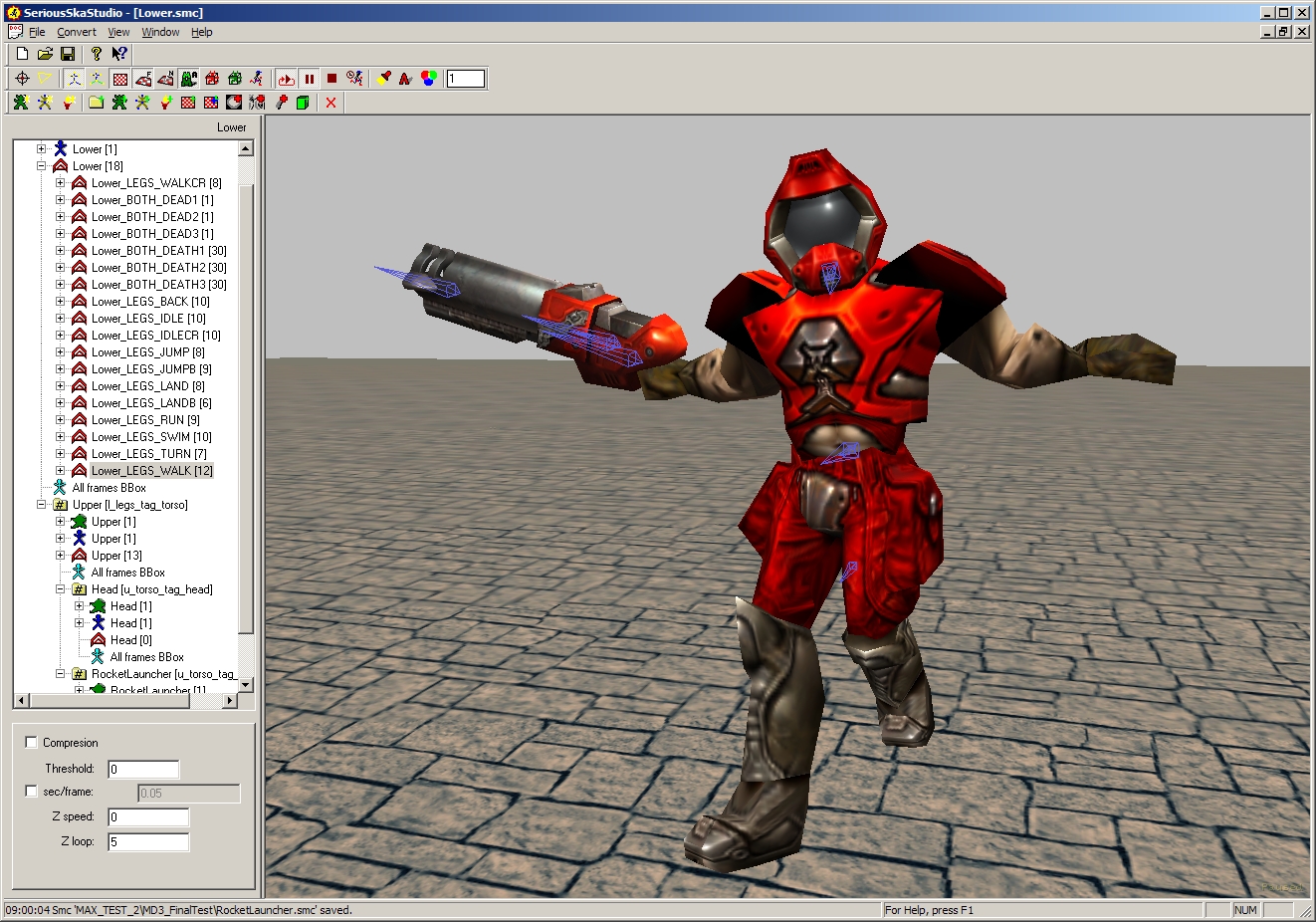Click the tree horizontal scrollbar right arrow

point(230,701)
